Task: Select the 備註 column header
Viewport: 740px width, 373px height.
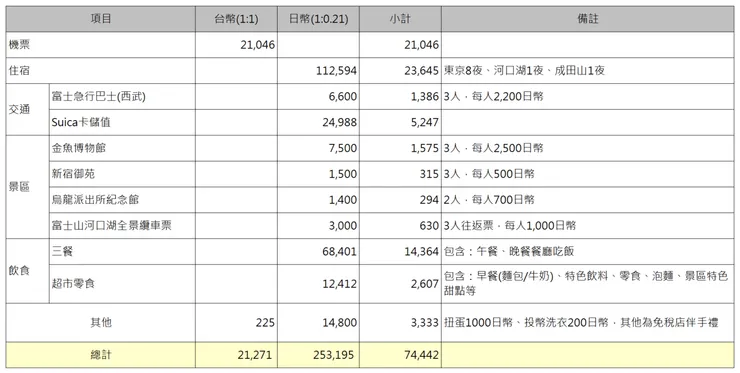Action: (x=588, y=19)
